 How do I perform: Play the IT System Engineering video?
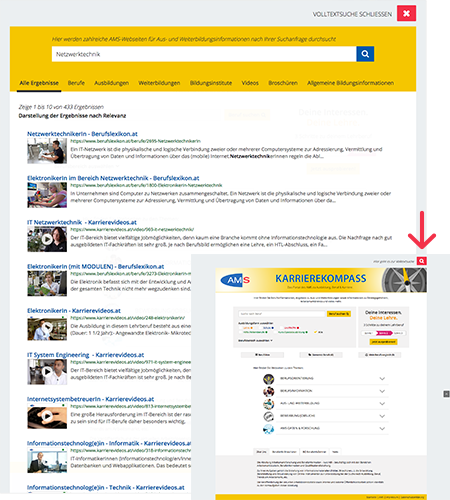click(47, 372)
